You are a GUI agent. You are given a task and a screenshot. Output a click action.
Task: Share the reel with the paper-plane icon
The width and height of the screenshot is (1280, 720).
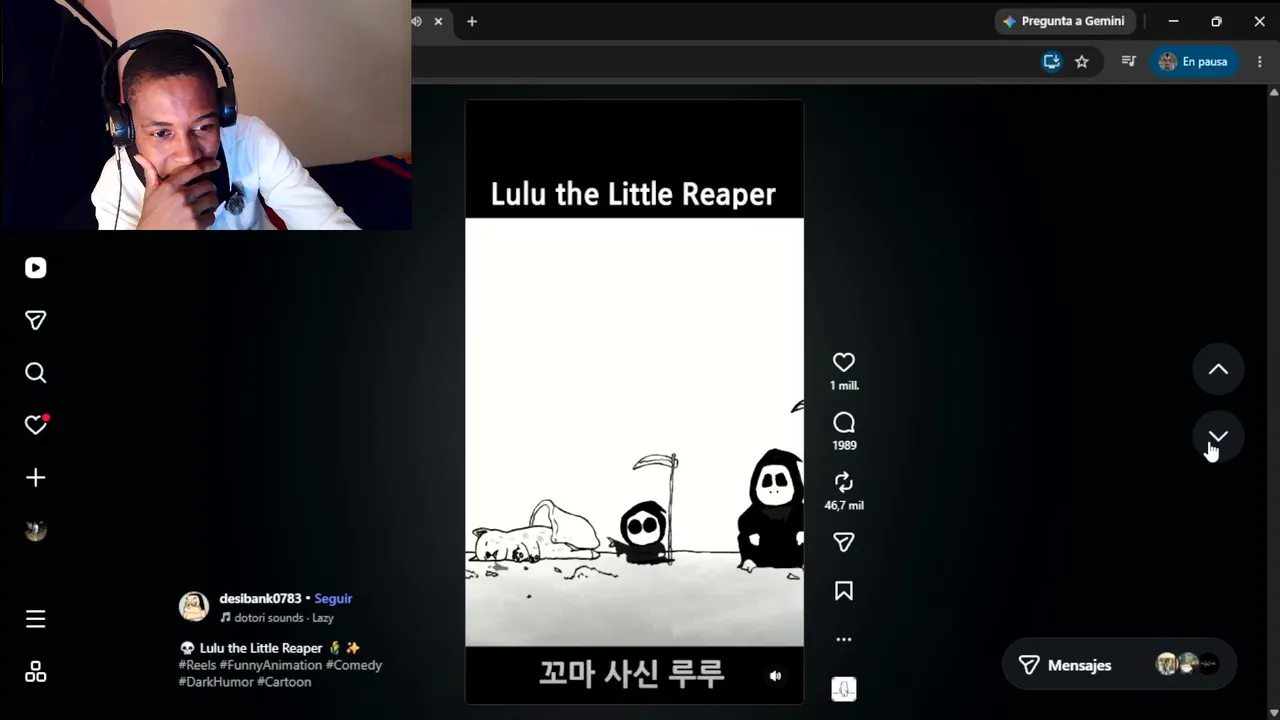(x=844, y=542)
